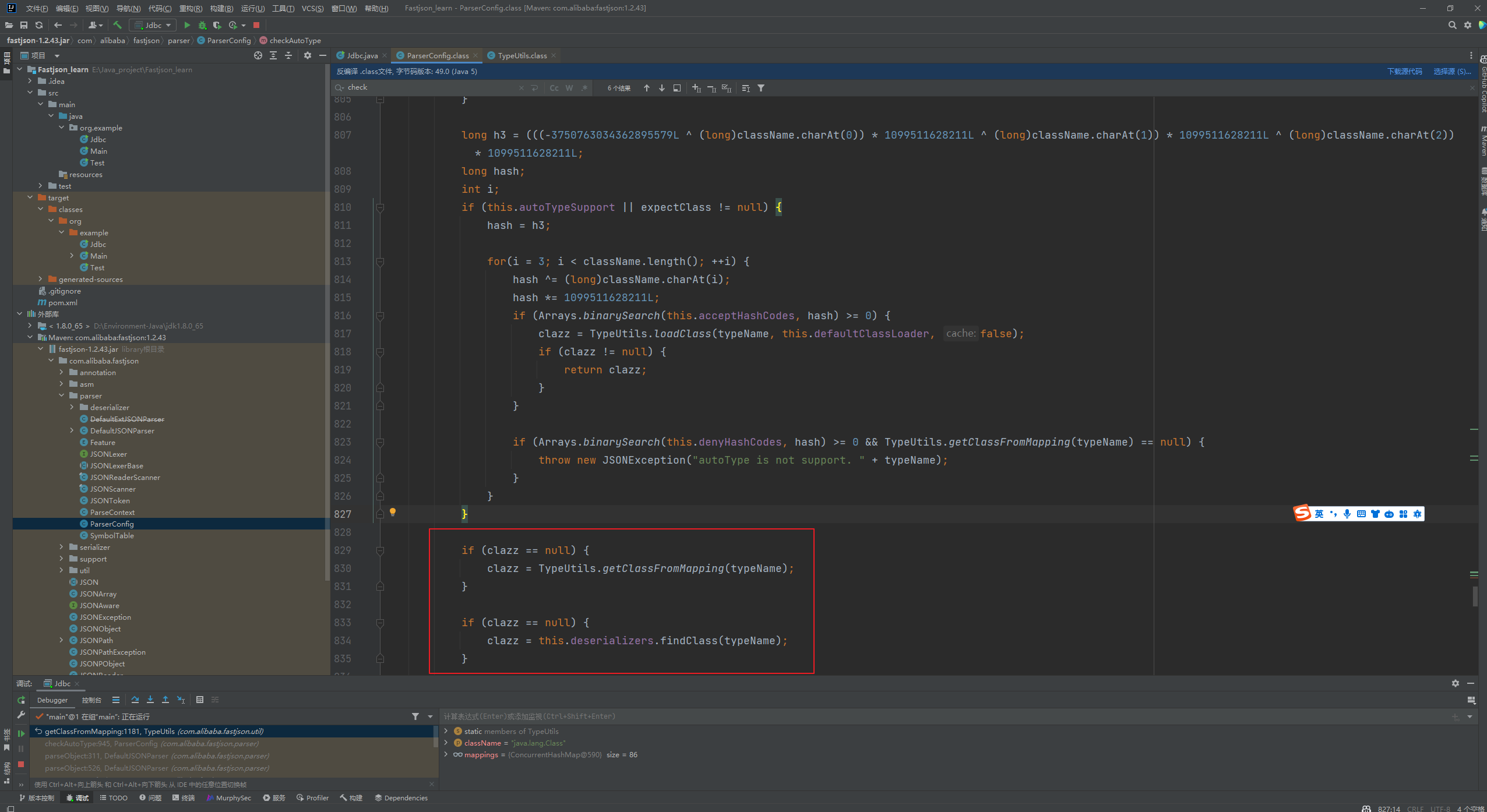
Task: Toggle Regex option in search bar
Action: (x=584, y=88)
